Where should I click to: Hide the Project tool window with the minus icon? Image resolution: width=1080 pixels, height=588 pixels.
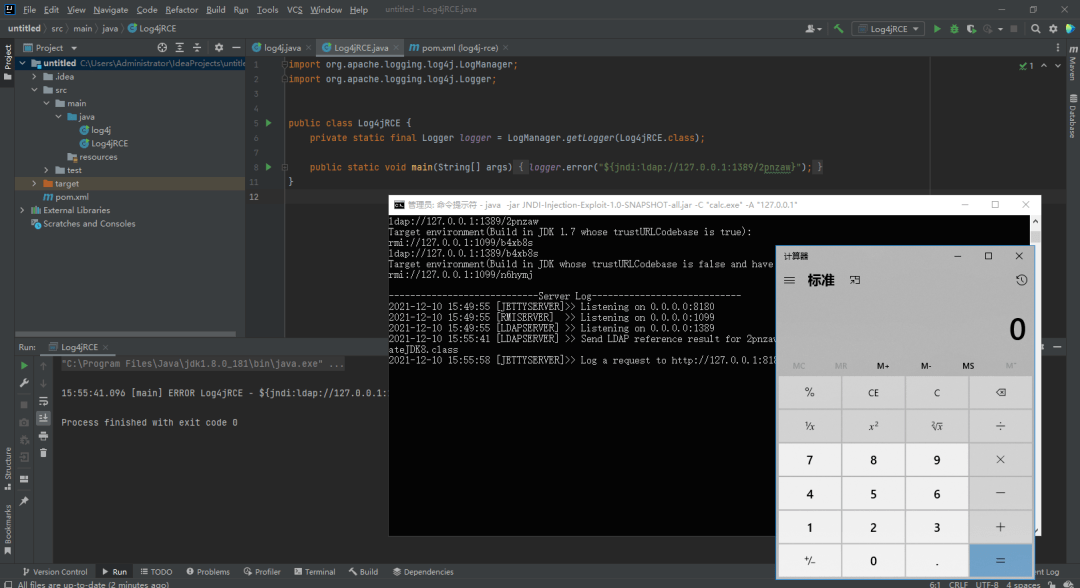coord(236,48)
